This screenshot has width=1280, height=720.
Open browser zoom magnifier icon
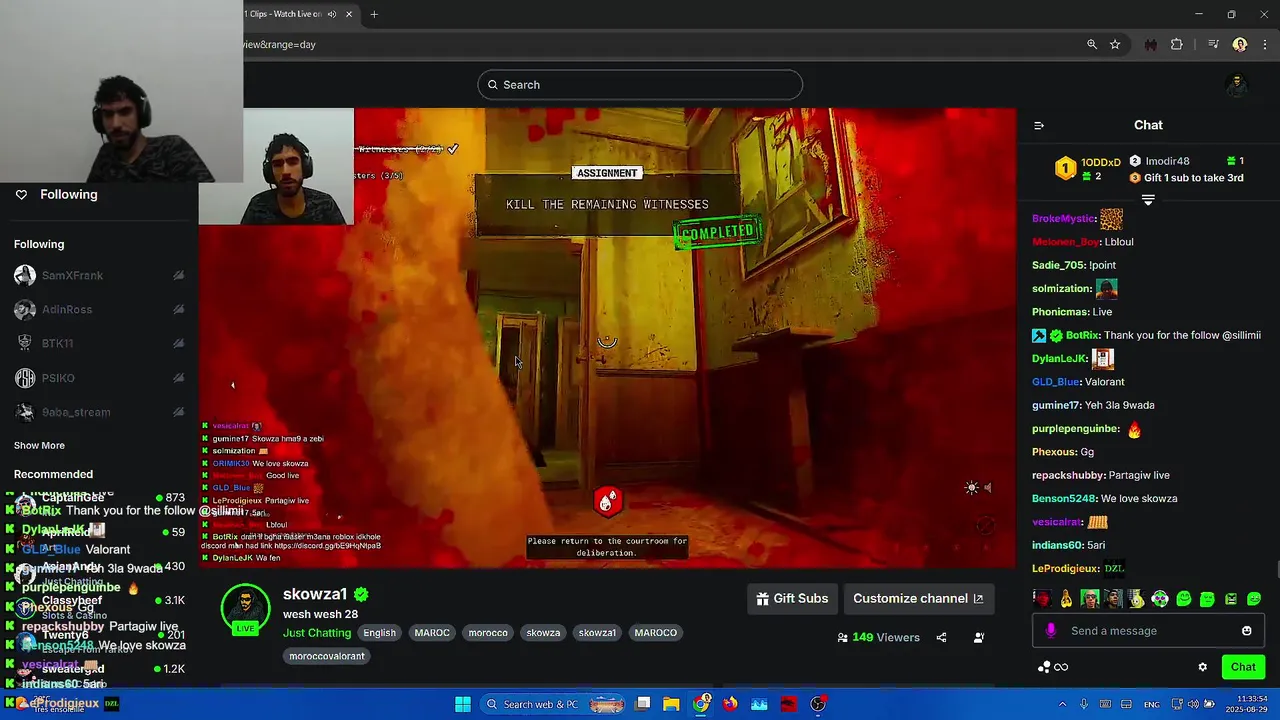coord(1092,44)
